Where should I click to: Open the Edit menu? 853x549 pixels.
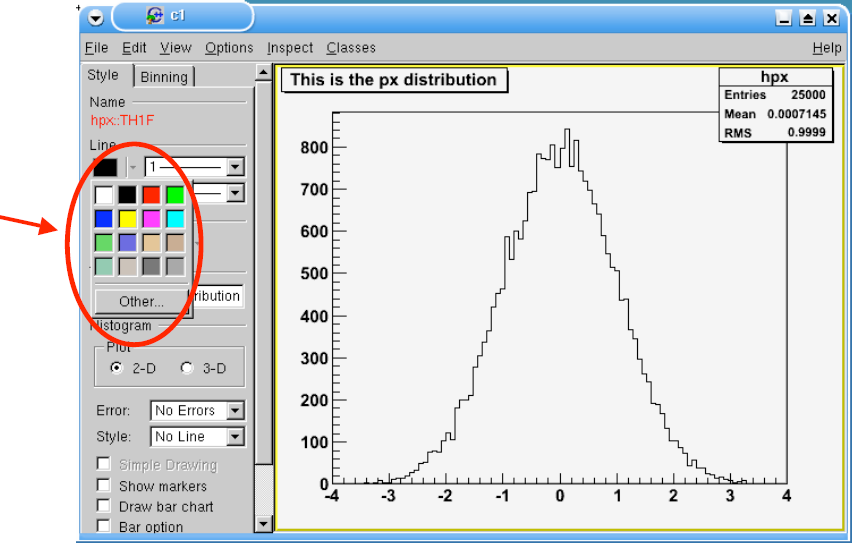pos(134,48)
